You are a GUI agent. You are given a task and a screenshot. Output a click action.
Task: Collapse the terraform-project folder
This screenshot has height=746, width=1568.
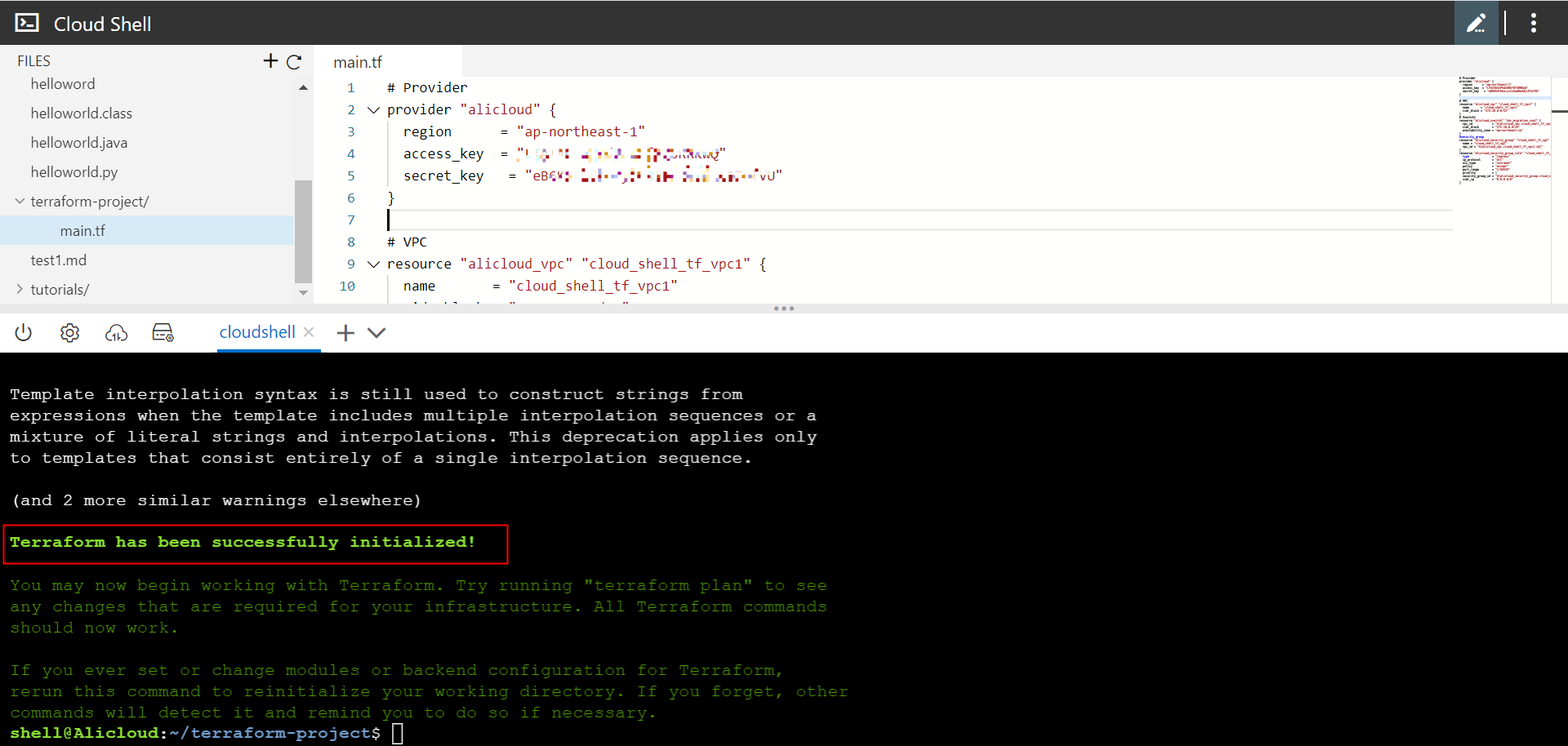coord(20,201)
